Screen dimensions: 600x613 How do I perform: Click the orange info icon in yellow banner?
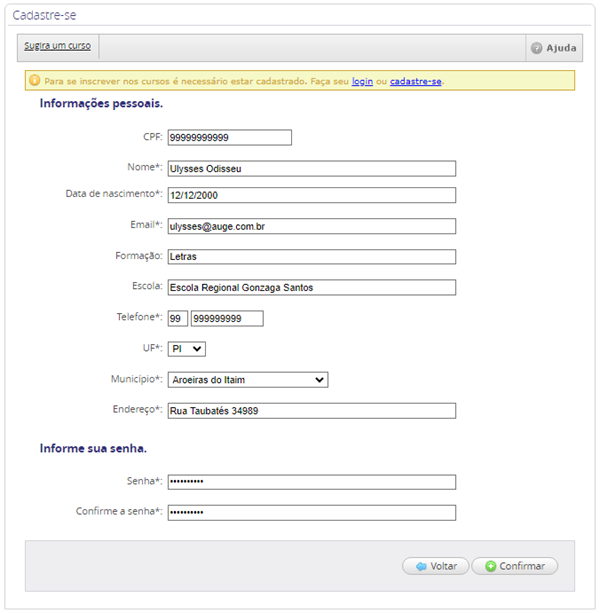click(35, 80)
